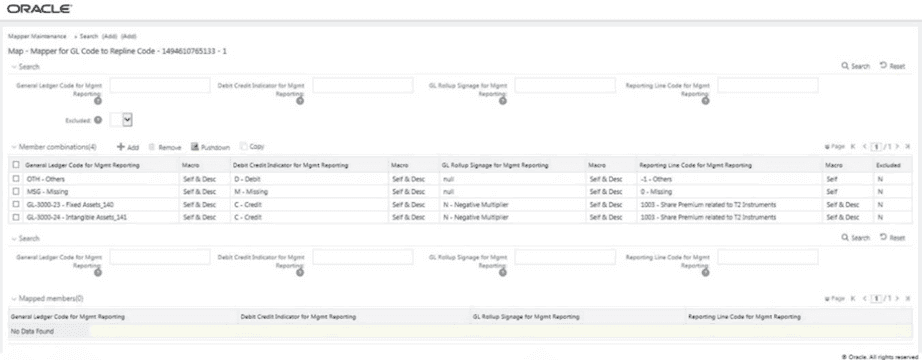The height and width of the screenshot is (360, 922).
Task: Select the GL-3000-23 Fixed Assets_140 row checkbox
Action: click(x=16, y=205)
